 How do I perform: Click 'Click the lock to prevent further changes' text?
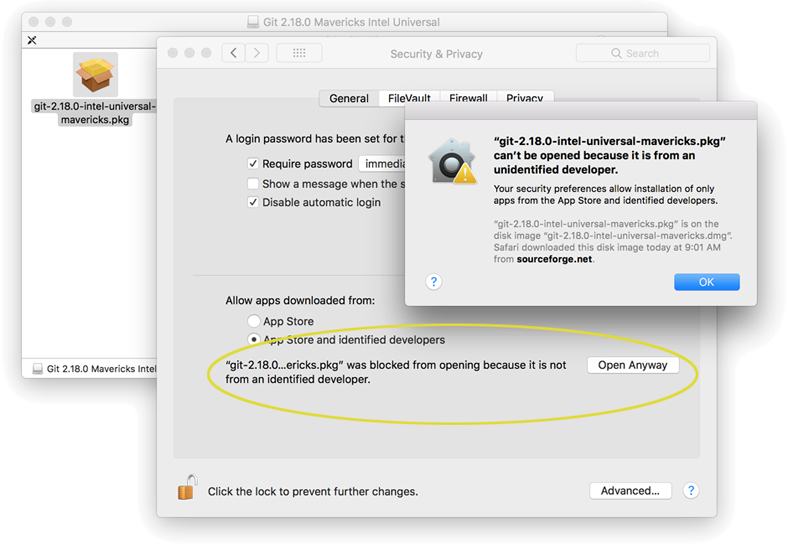point(313,491)
